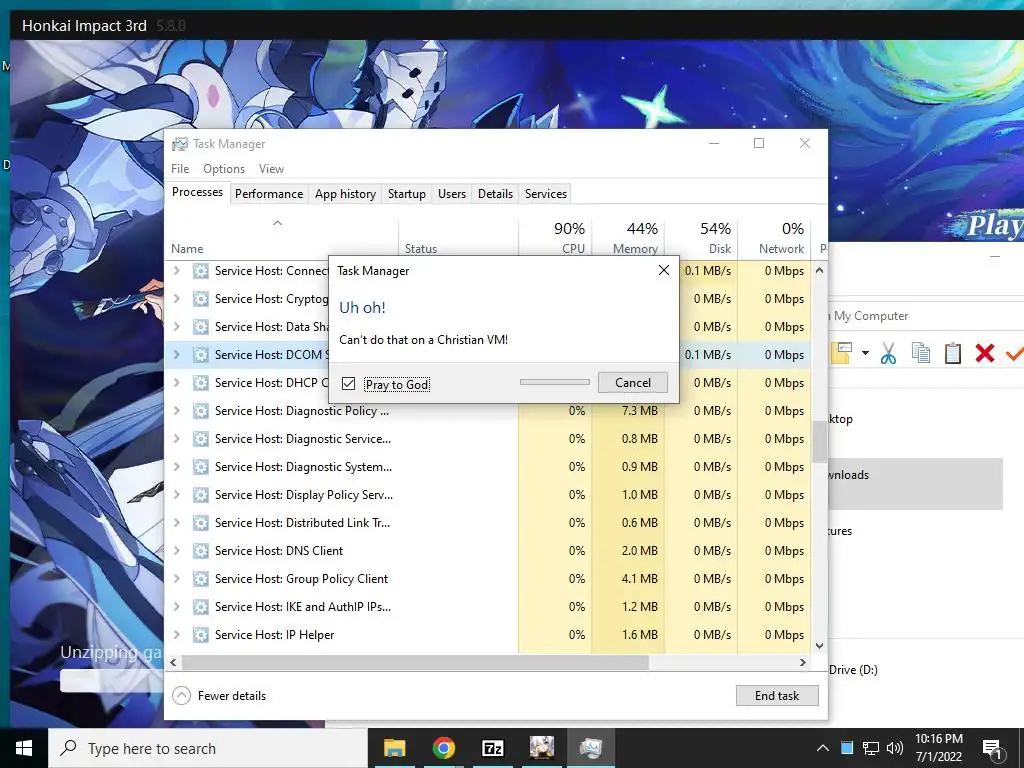This screenshot has height=768, width=1024.
Task: Switch to the Details tab
Action: 495,194
